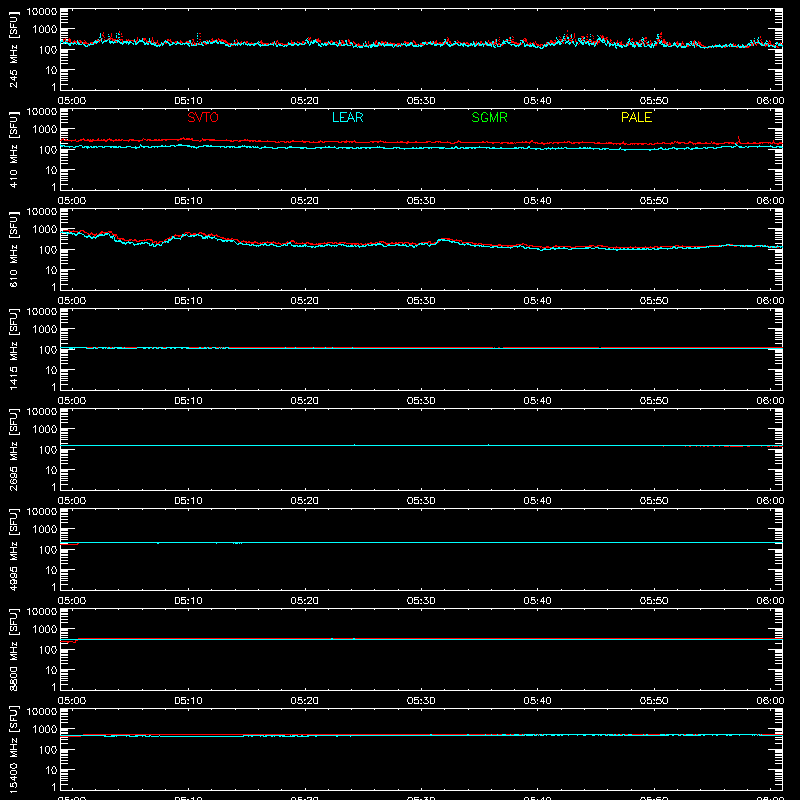The height and width of the screenshot is (800, 800).
Task: Click the 610 MHz curve bump near 05:32
Action: coord(445,239)
